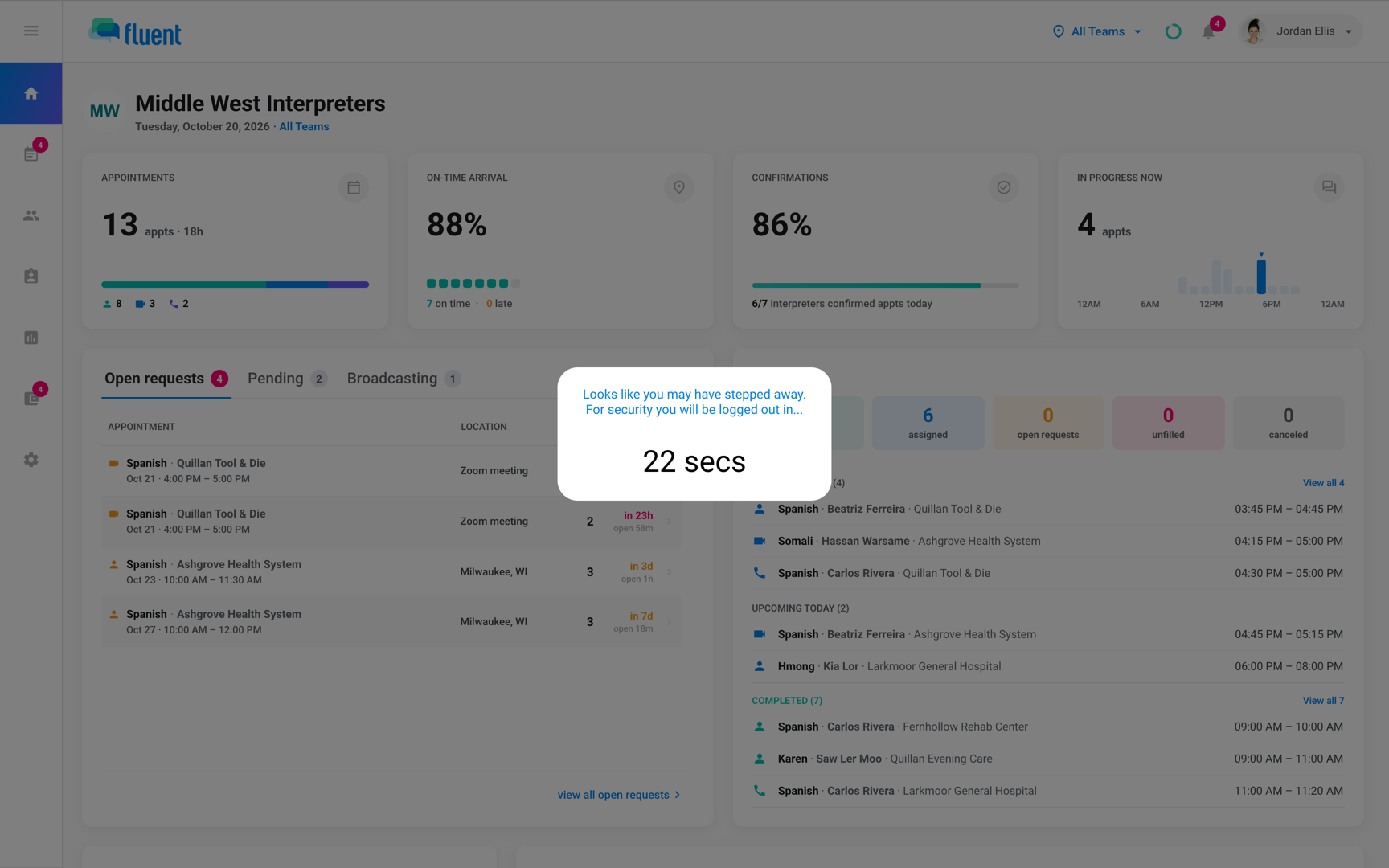Viewport: 1389px width, 868px height.
Task: Click the appointments type breakdown progress bar
Action: tap(235, 285)
